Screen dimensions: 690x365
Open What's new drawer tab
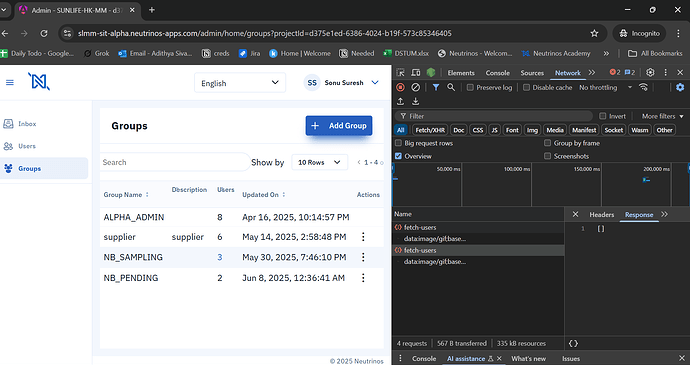(529, 359)
